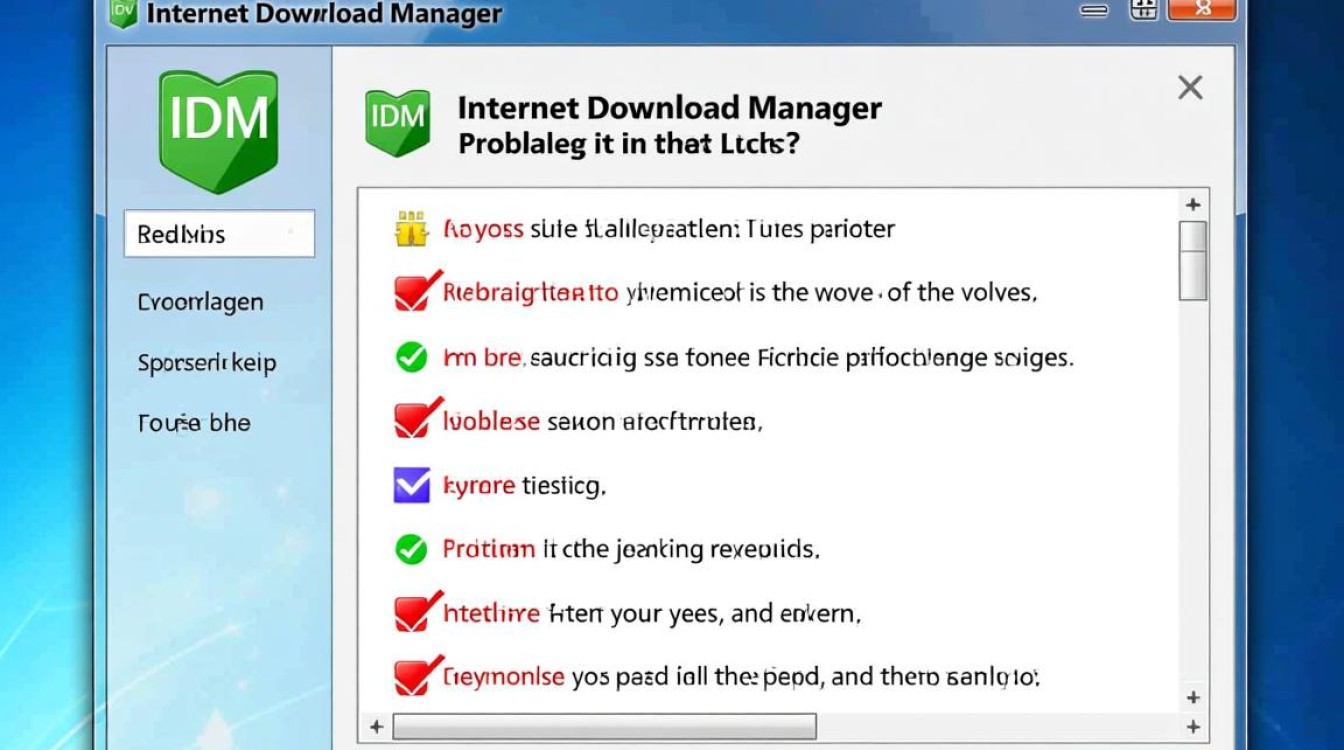Viewport: 1344px width, 750px height.
Task: Click the large IDM shield logo in sidebar
Action: tap(218, 128)
